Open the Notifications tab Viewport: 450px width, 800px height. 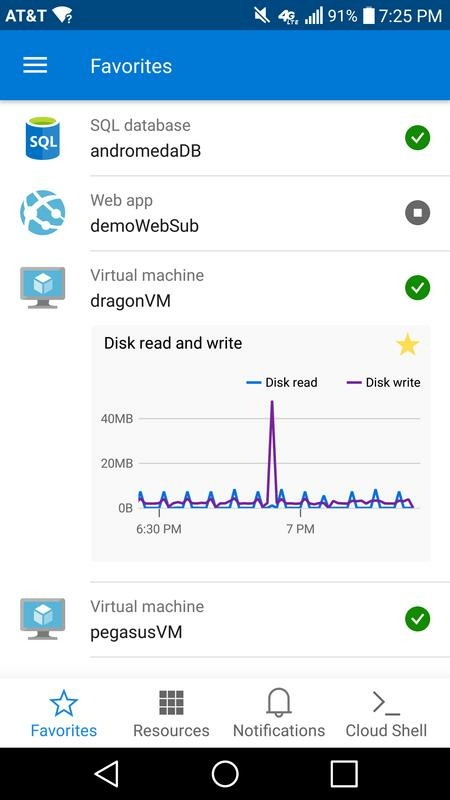[279, 713]
